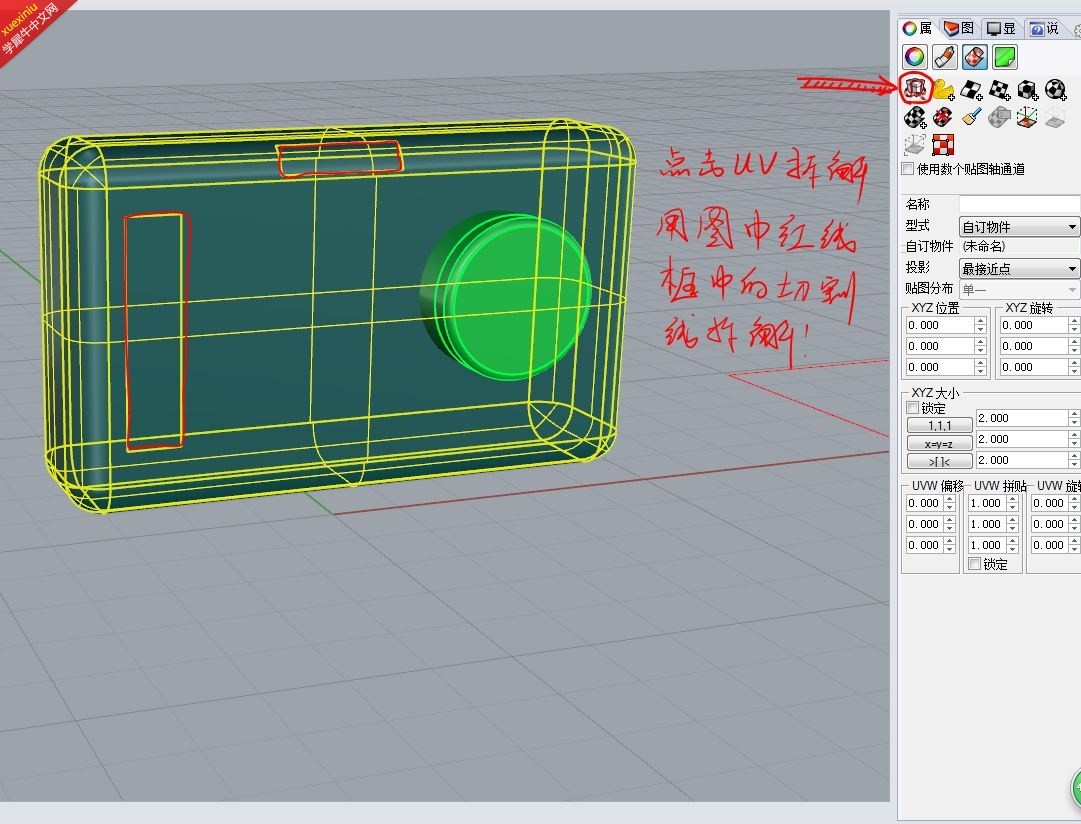The width and height of the screenshot is (1081, 824).
Task: Click the greyed mapping widget icon beside the red-based box
Action: pyautogui.click(x=1055, y=117)
